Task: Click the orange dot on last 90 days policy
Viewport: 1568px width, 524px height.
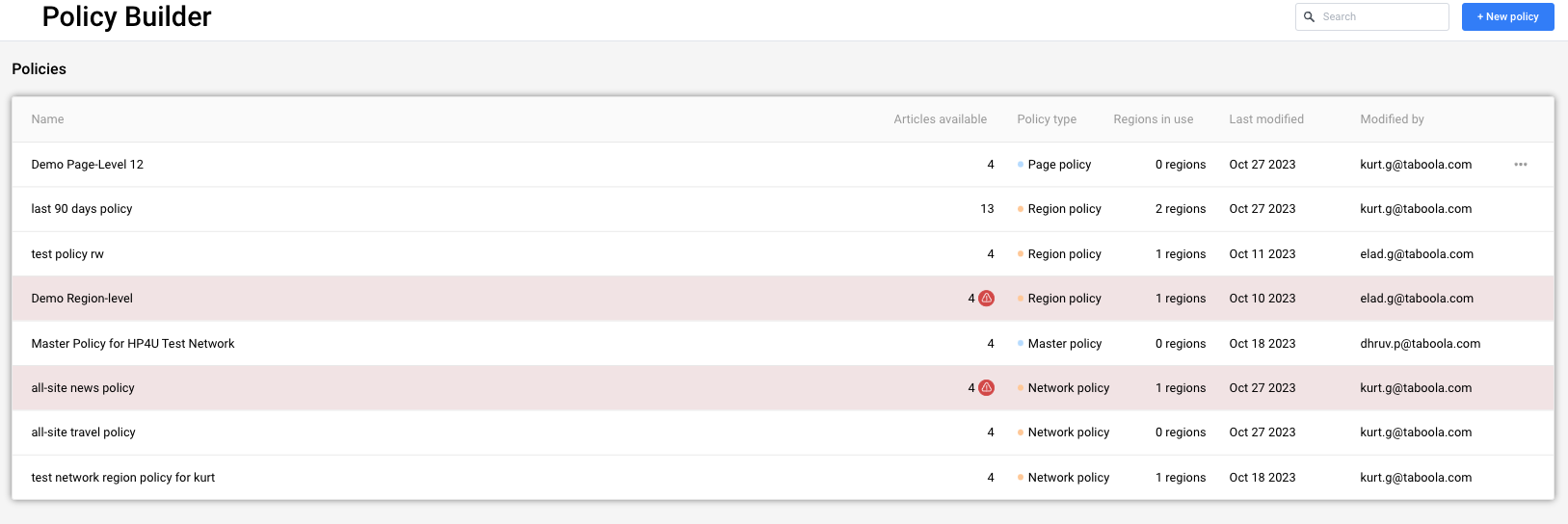Action: click(x=1021, y=209)
